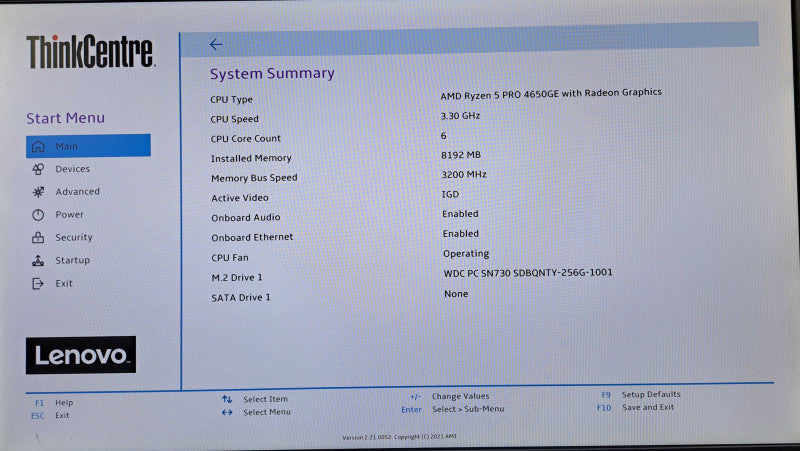Click the 8192 MB value
This screenshot has height=451, width=800.
(461, 155)
